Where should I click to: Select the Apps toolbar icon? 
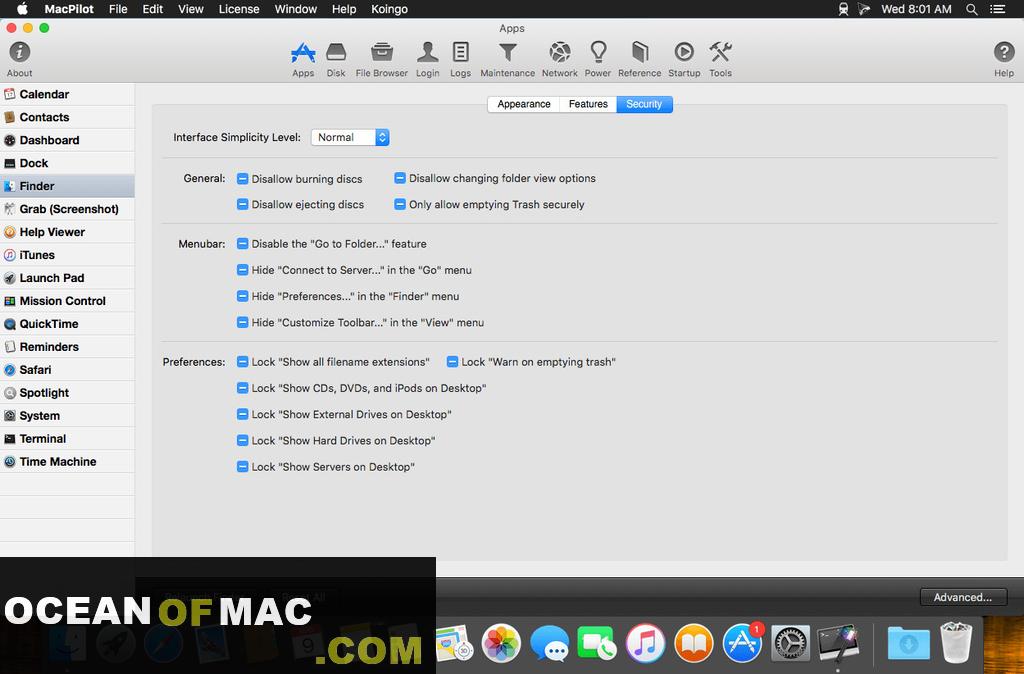(x=303, y=59)
